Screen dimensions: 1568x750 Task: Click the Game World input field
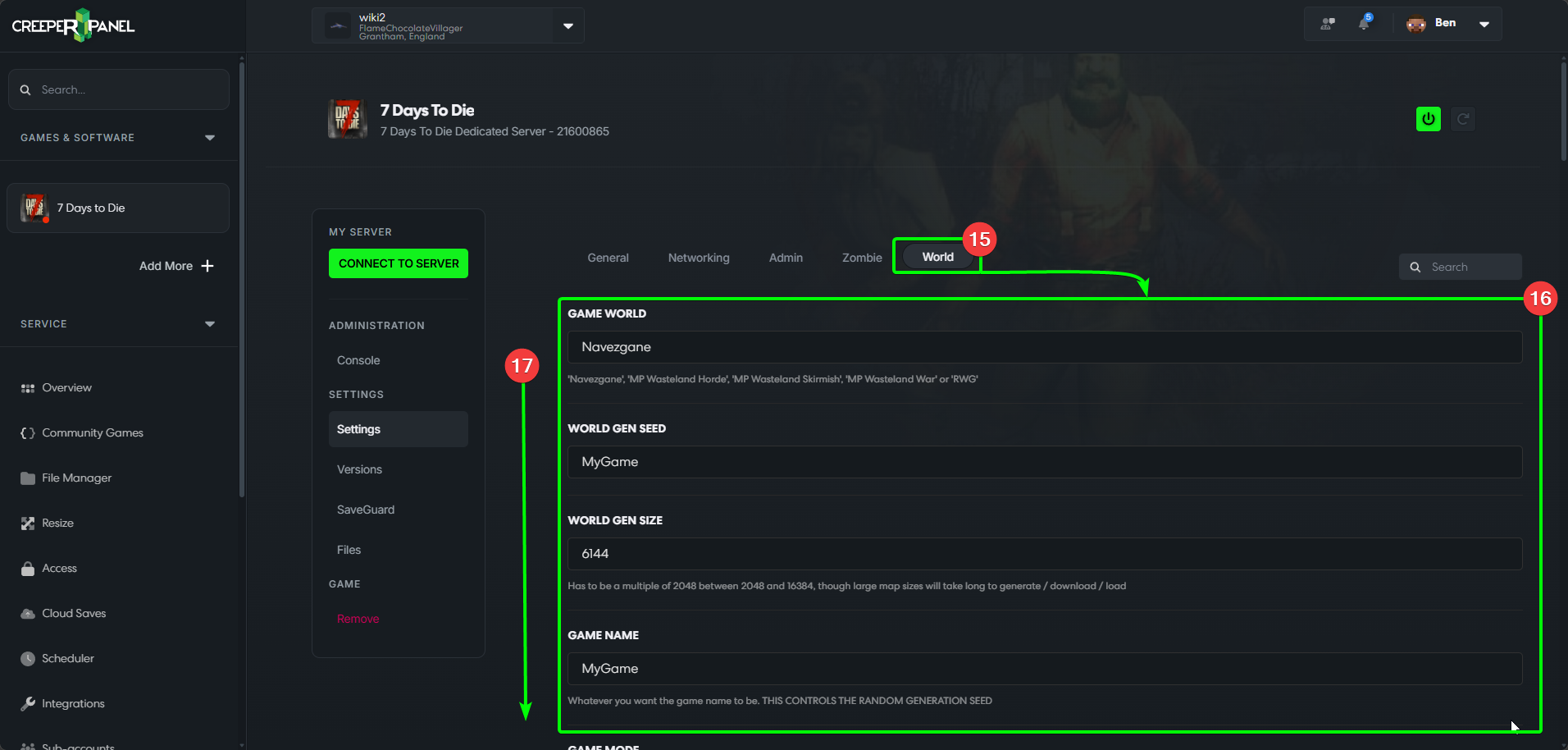pyautogui.click(x=1042, y=347)
